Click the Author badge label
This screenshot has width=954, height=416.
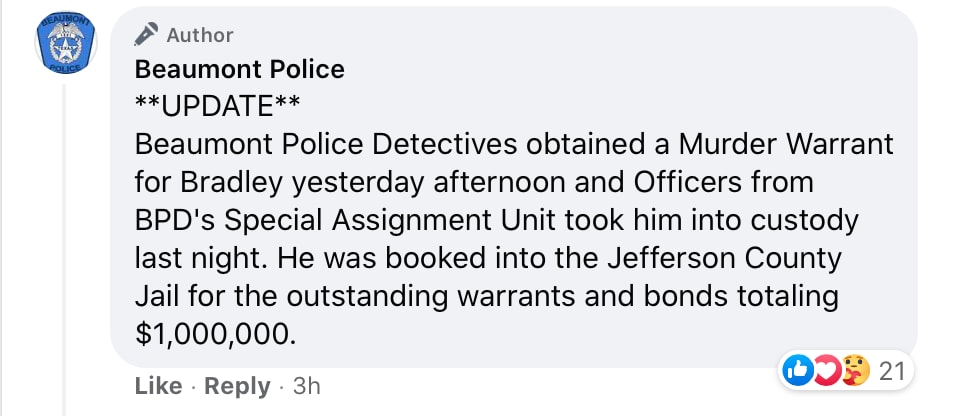200,35
